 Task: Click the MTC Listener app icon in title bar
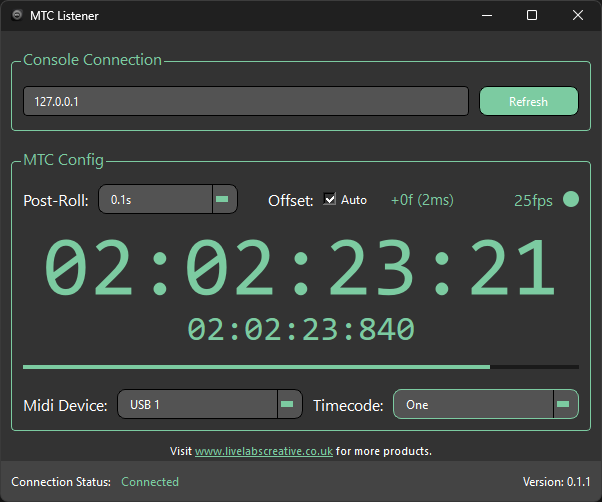tap(16, 16)
